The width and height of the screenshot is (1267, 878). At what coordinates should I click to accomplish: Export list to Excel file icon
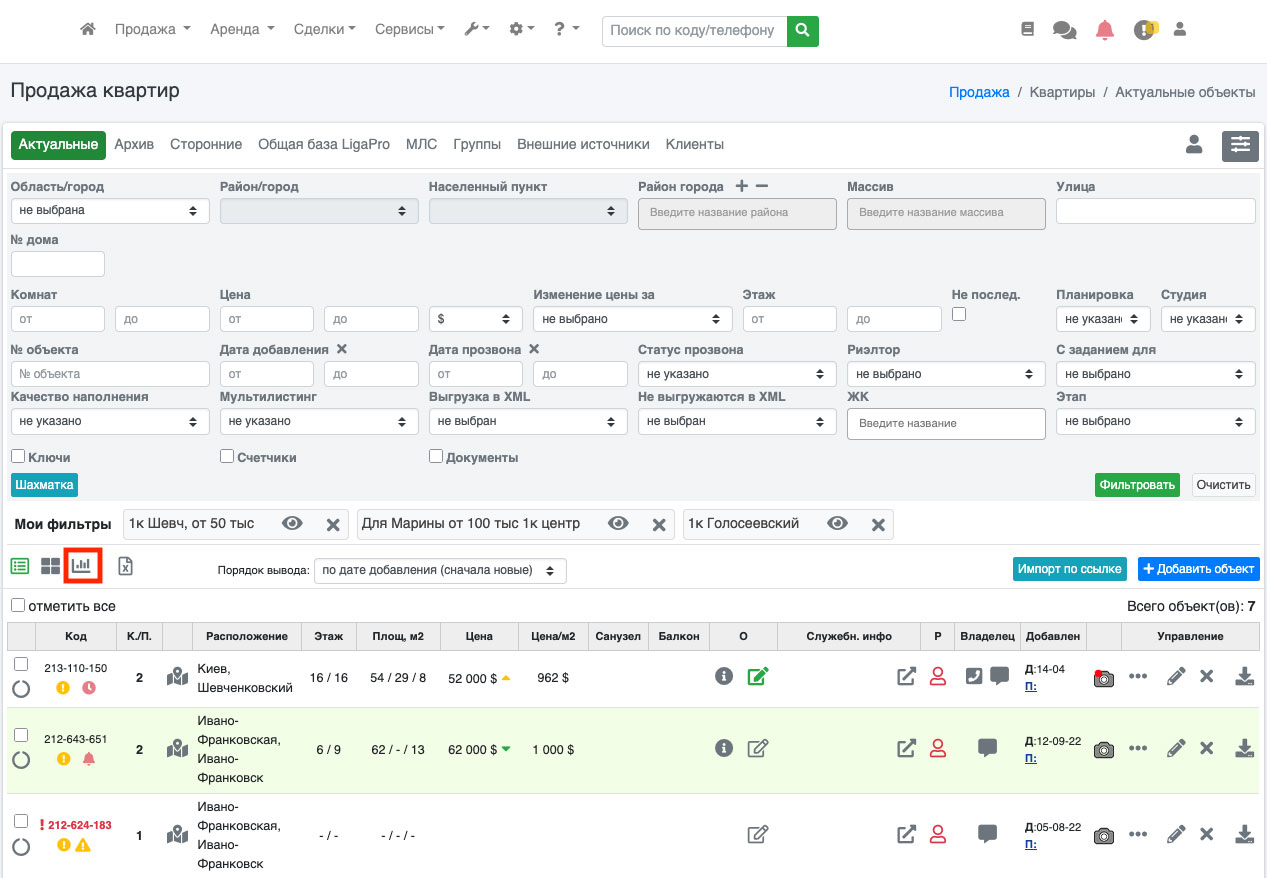pos(125,566)
